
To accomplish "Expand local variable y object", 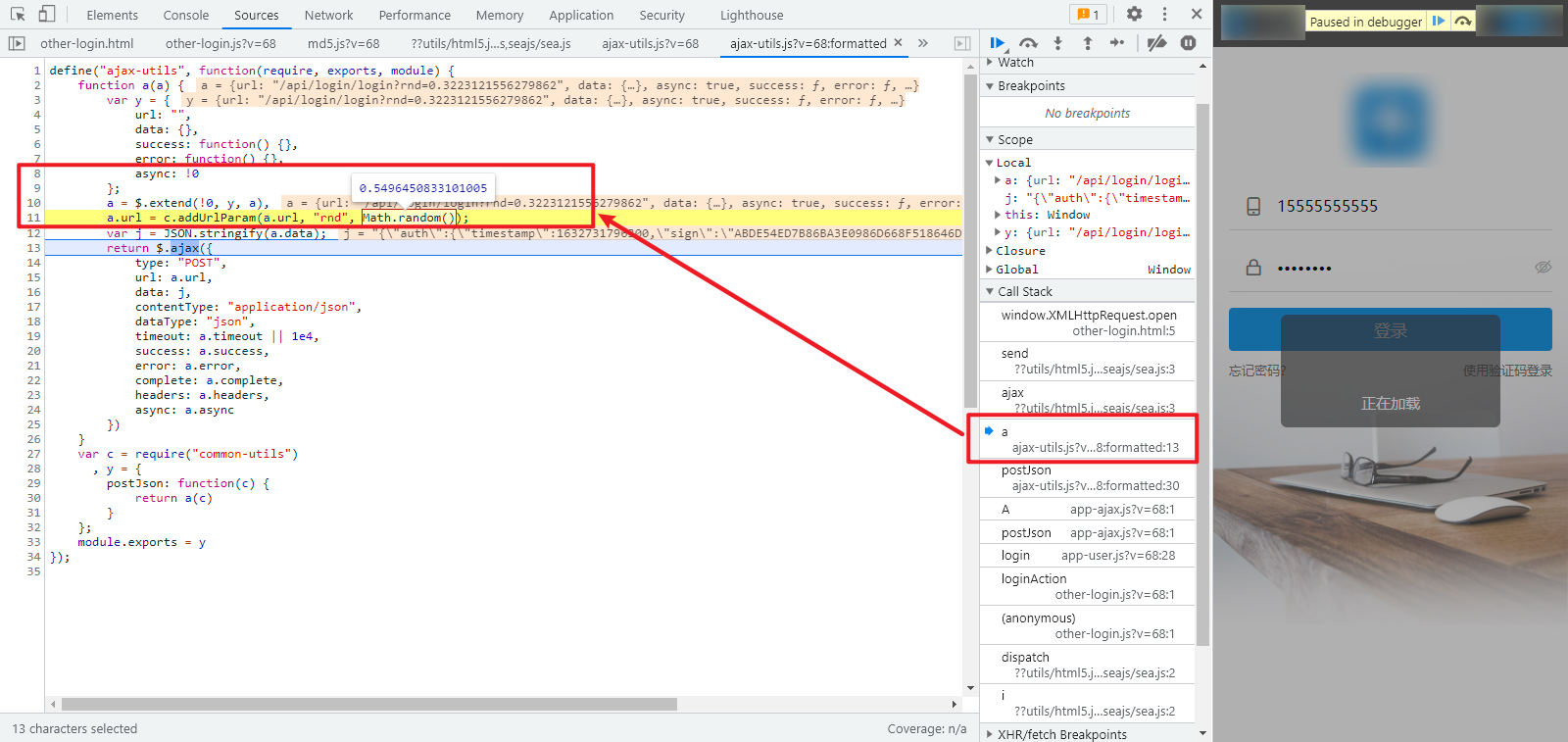I will (998, 232).
